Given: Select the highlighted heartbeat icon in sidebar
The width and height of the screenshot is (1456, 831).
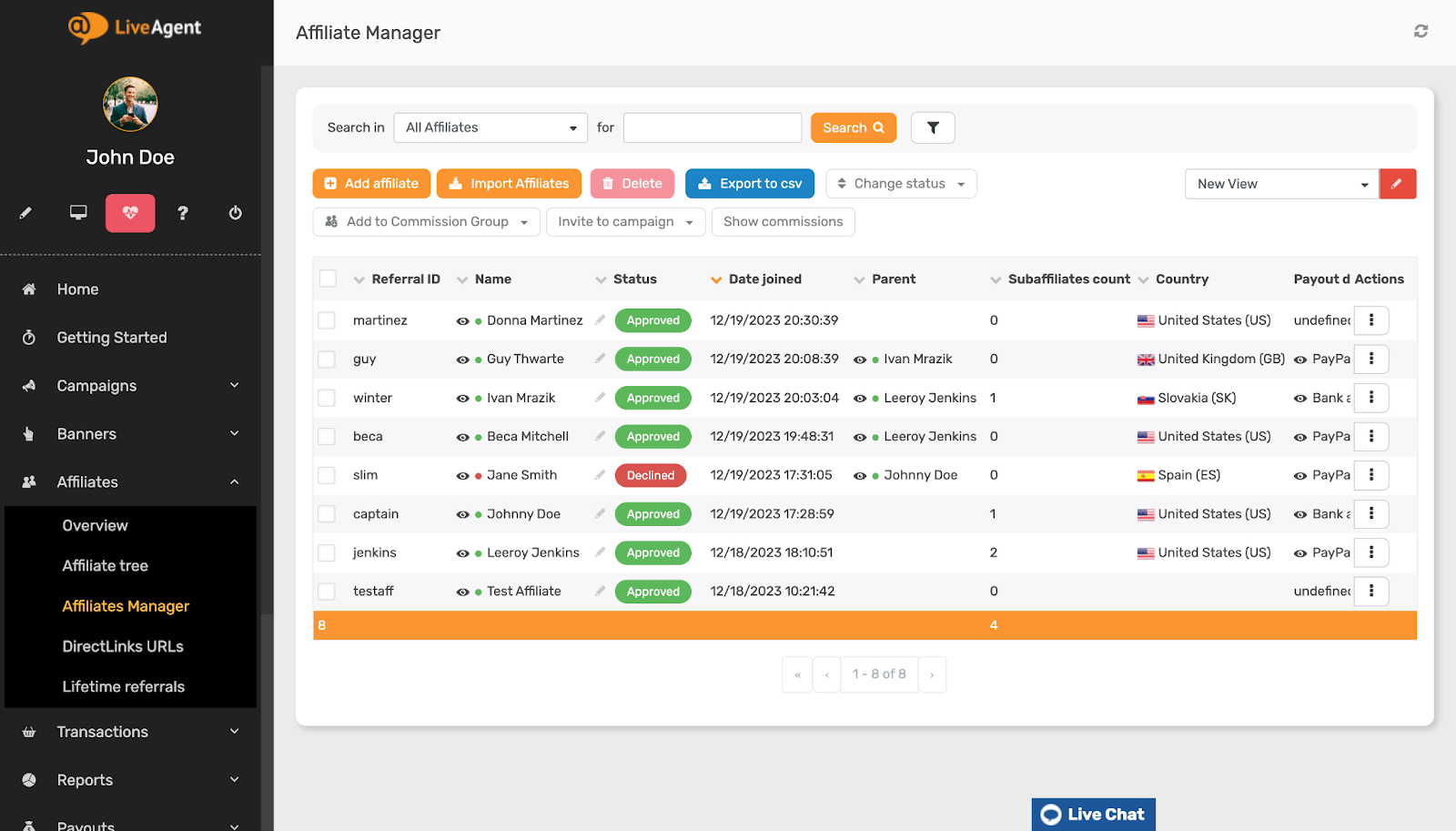Looking at the screenshot, I should tap(129, 213).
